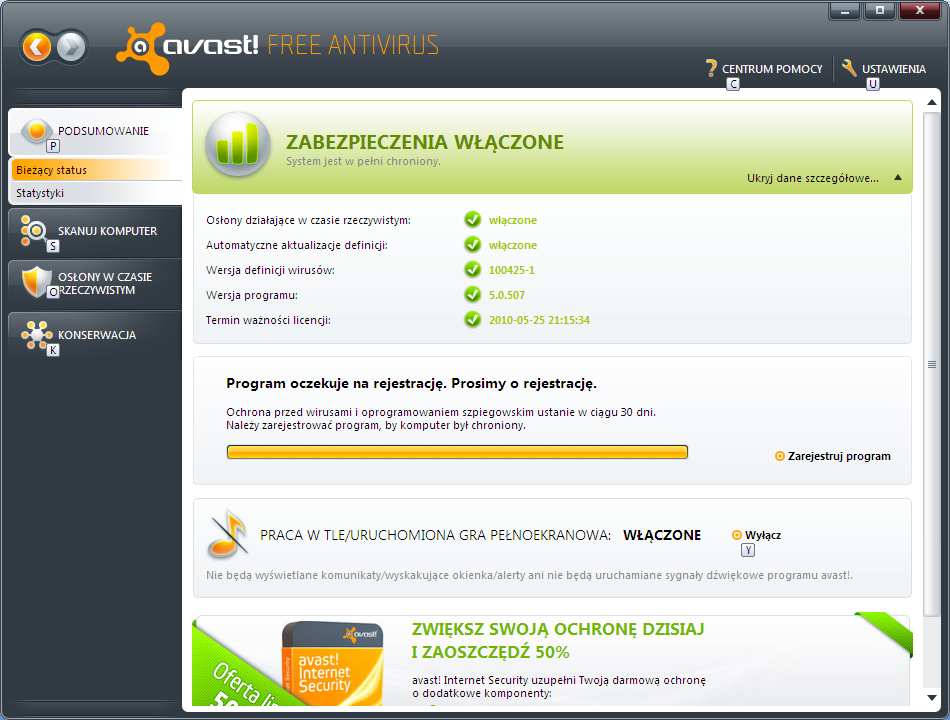Click green checkmark beside Osłony działające row

pos(473,219)
